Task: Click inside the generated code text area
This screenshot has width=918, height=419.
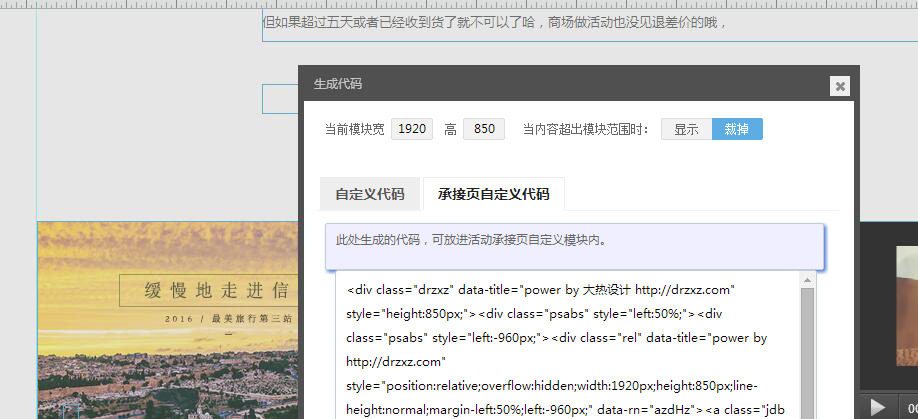Action: [x=566, y=345]
